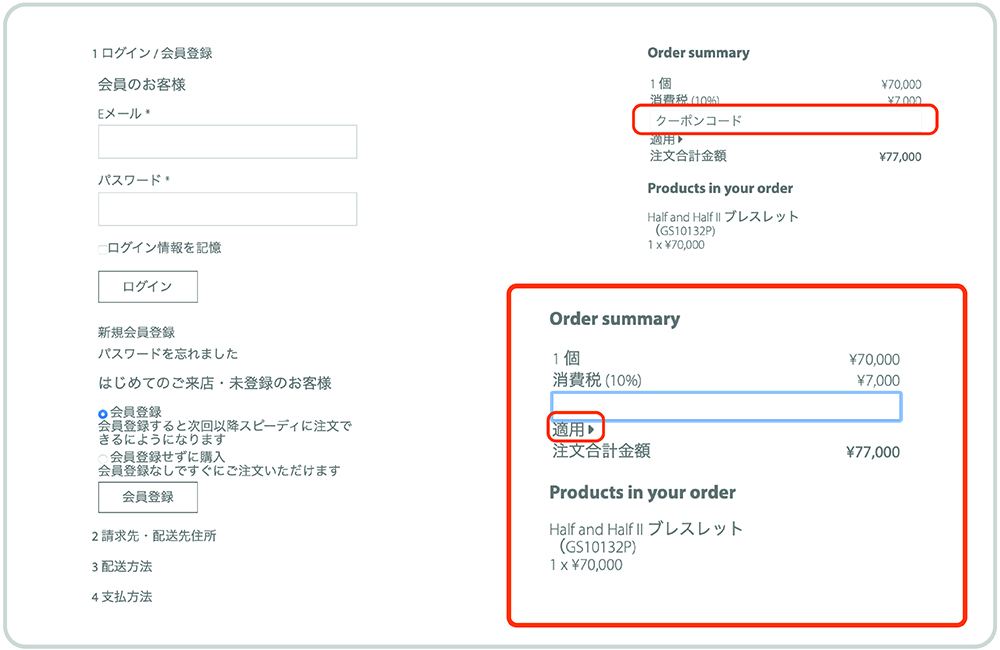1000x650 pixels.
Task: Select the 会員登録せずに購入 radio option
Action: click(x=103, y=458)
